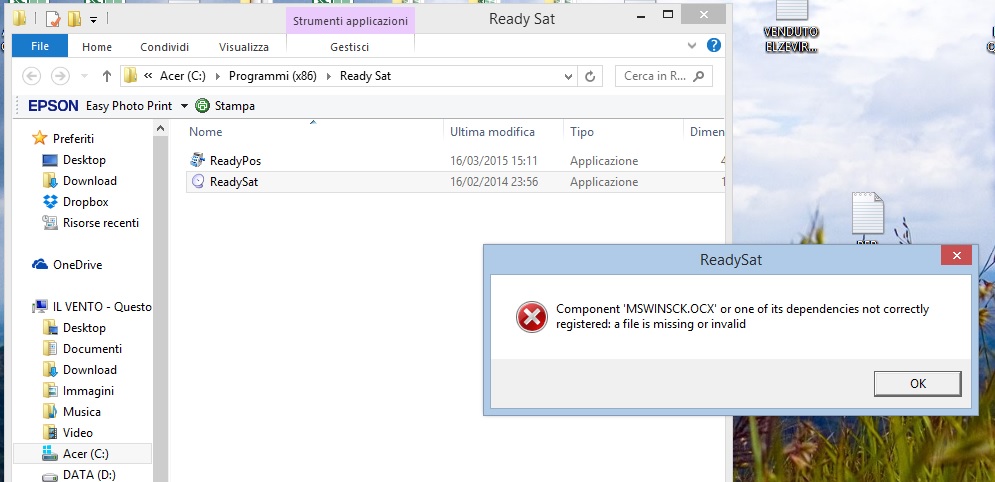Click the EPSON Easy Photo Print label
This screenshot has width=995, height=482.
pyautogui.click(x=100, y=106)
